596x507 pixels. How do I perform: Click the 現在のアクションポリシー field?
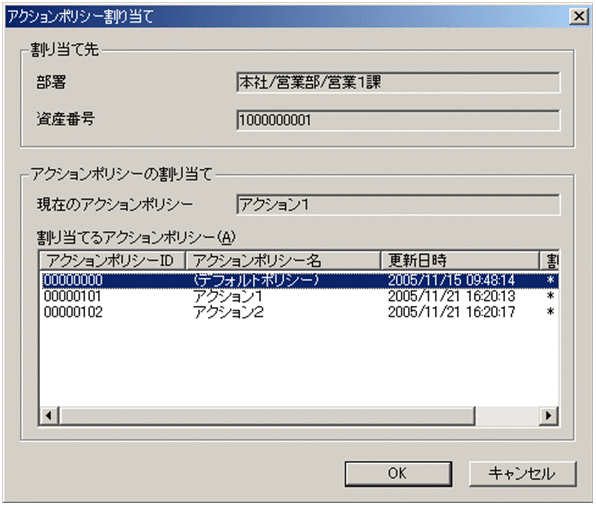398,205
